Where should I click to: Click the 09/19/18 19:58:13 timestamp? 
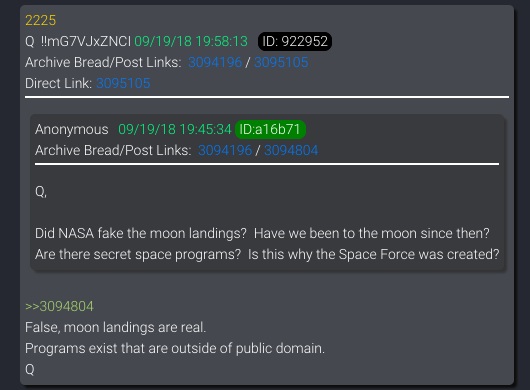(191, 42)
